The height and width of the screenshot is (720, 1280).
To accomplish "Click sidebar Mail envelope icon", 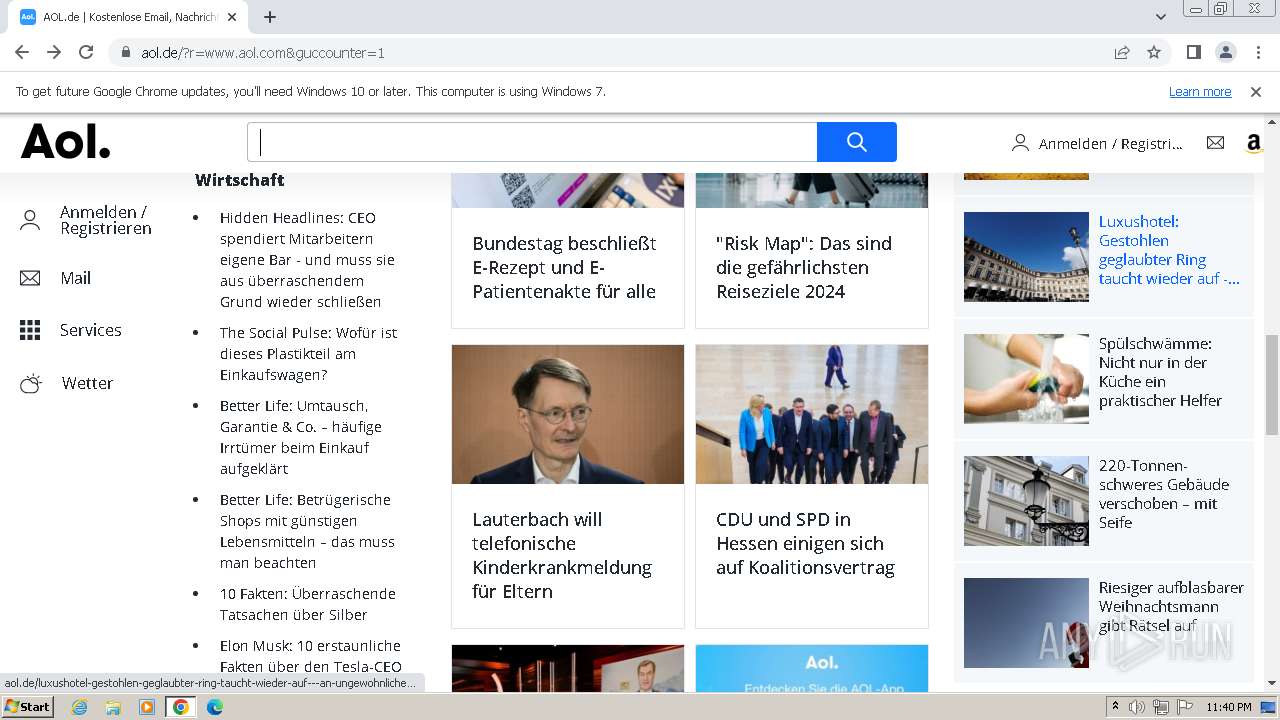I will (x=30, y=278).
